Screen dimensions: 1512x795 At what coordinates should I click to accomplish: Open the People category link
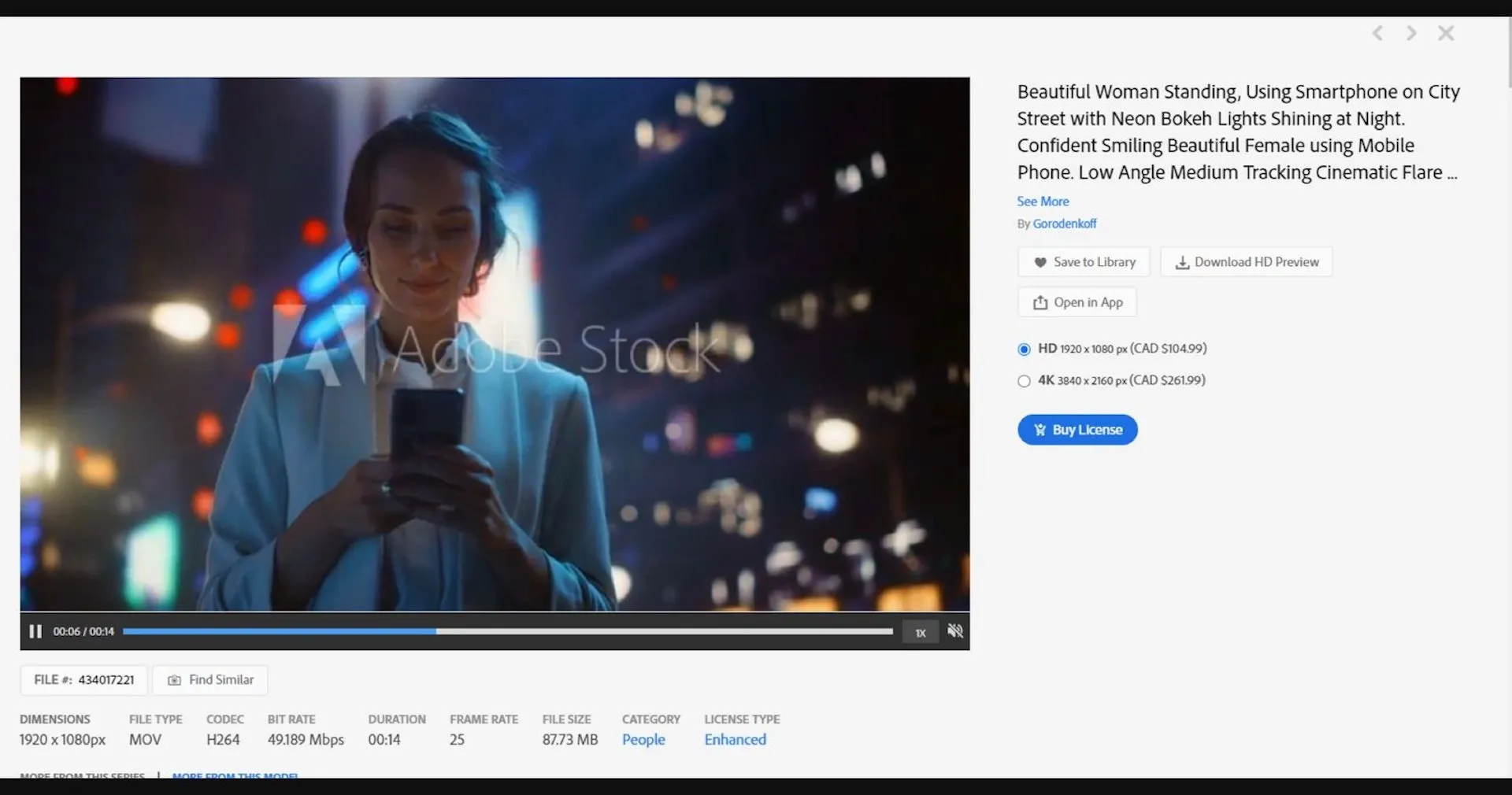point(643,740)
